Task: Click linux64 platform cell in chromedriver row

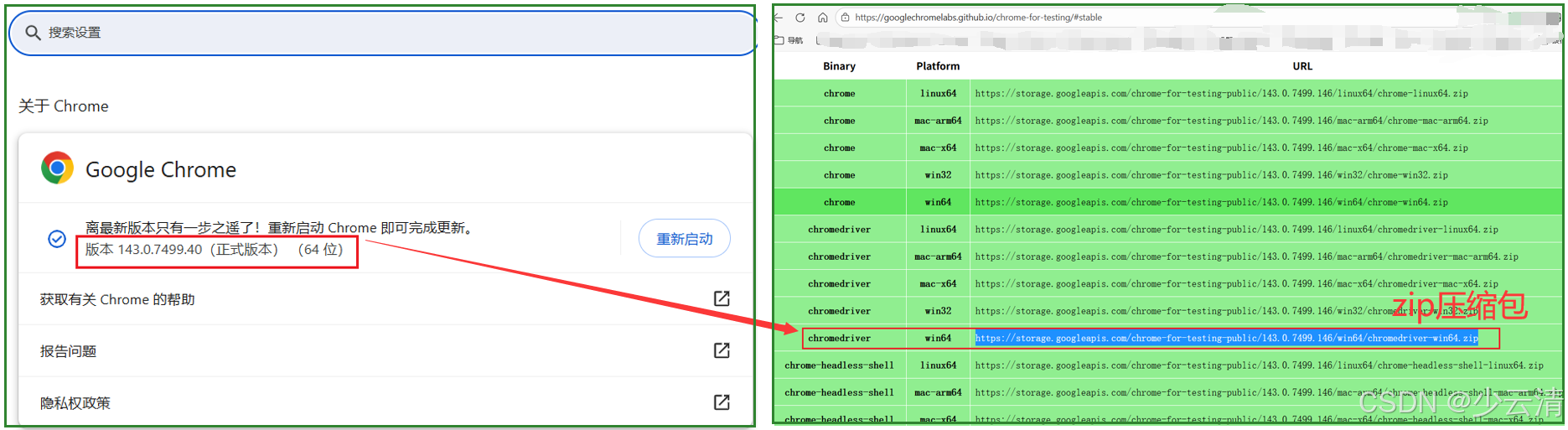Action: (938, 229)
